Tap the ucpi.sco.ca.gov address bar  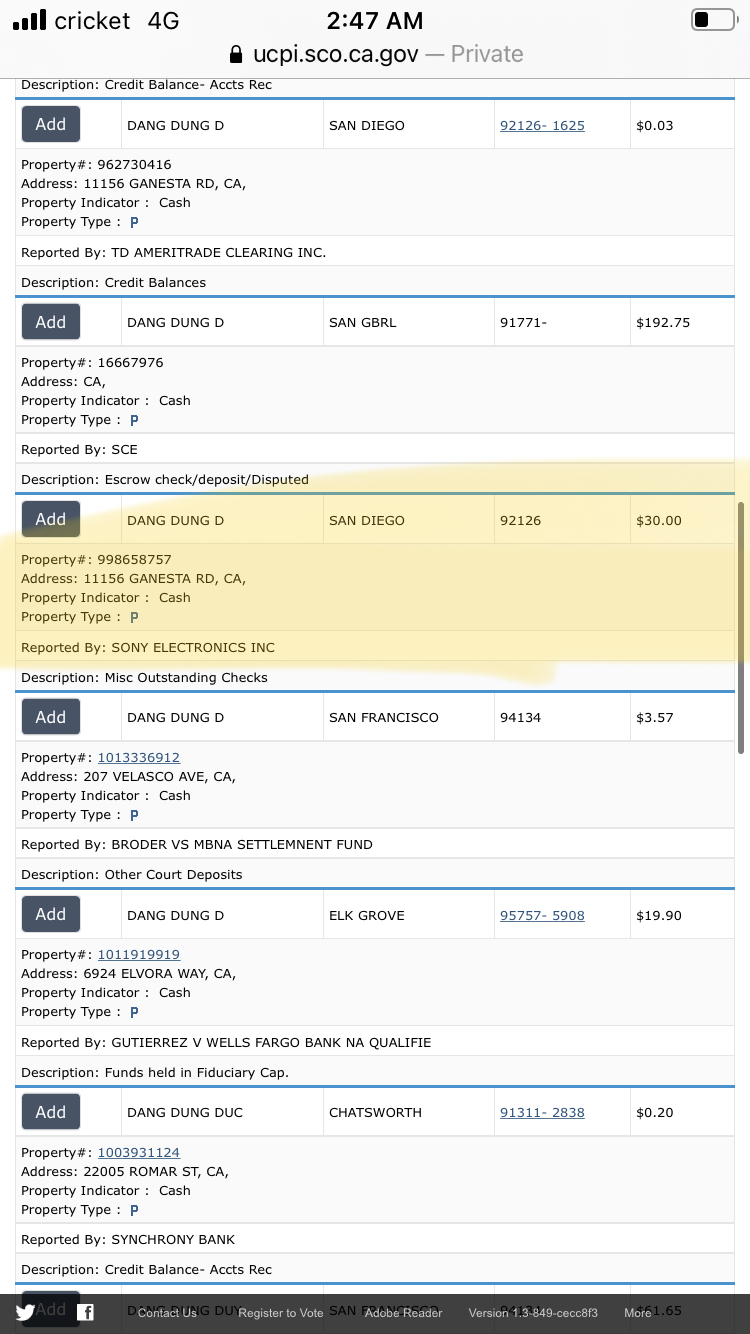[x=375, y=54]
